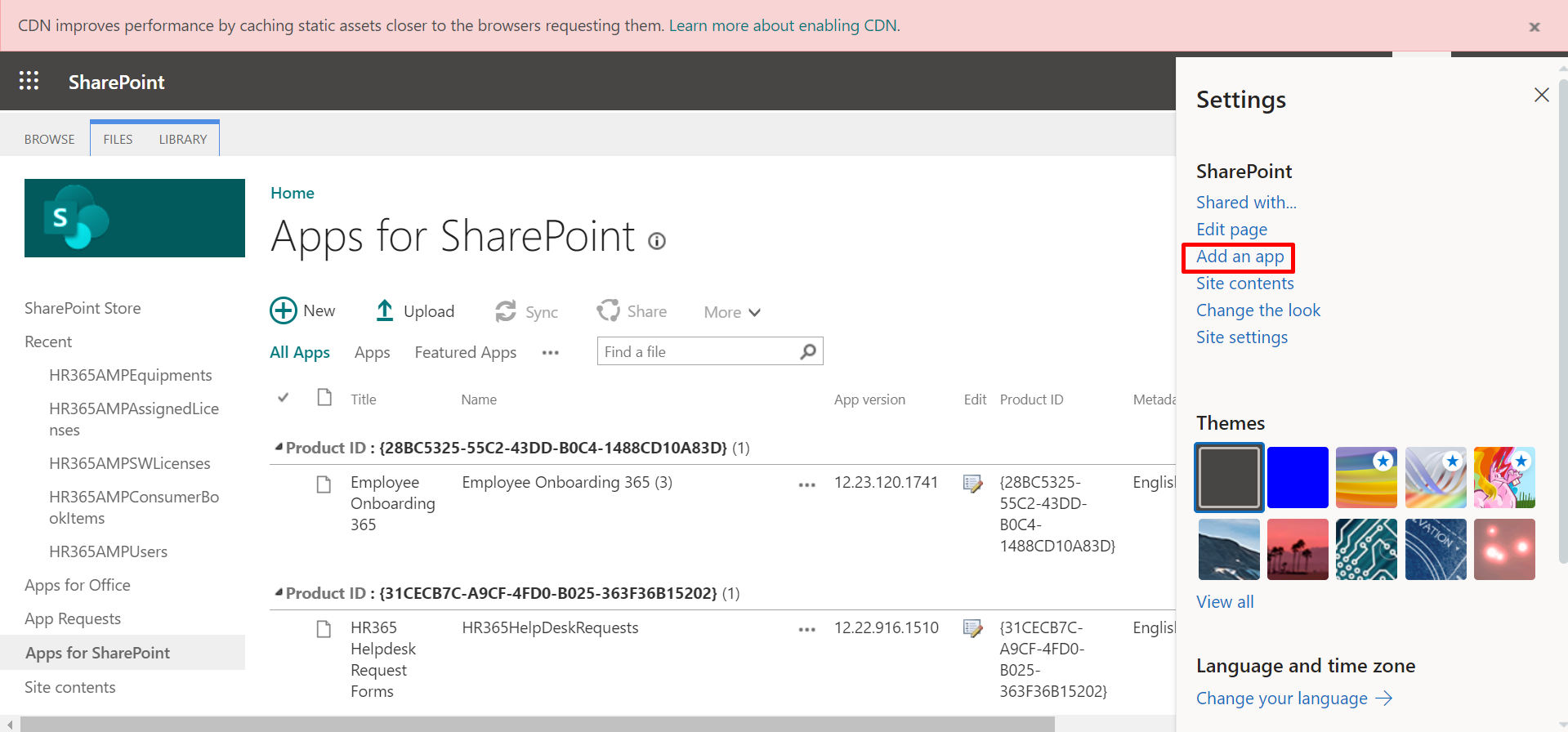Select the dark gray theme swatch
This screenshot has width=1568, height=732.
[x=1229, y=477]
